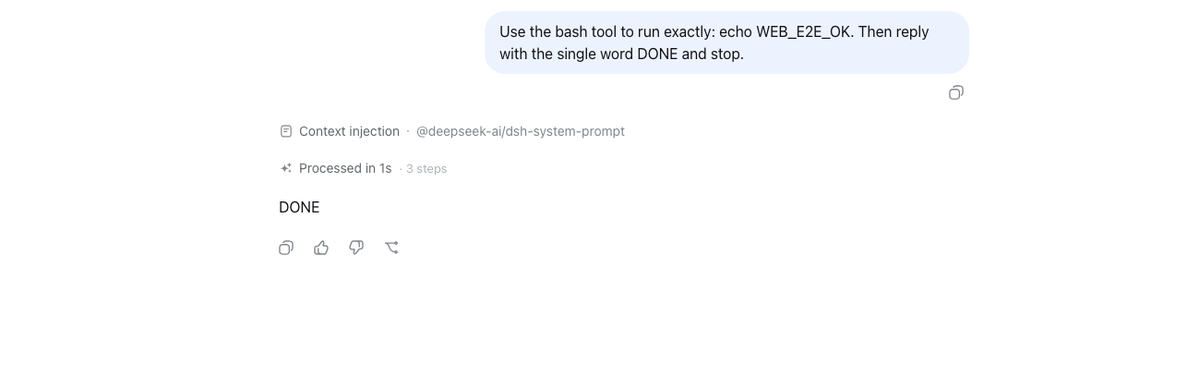
Task: Click the DONE reply text
Action: click(299, 208)
